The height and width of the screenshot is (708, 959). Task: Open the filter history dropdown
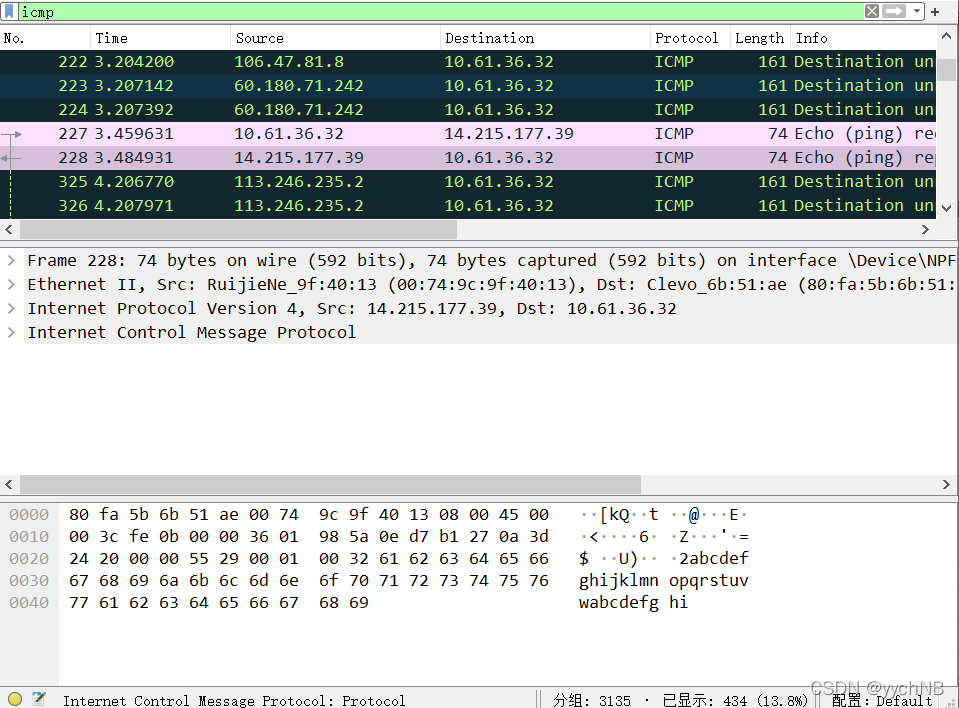pos(916,11)
